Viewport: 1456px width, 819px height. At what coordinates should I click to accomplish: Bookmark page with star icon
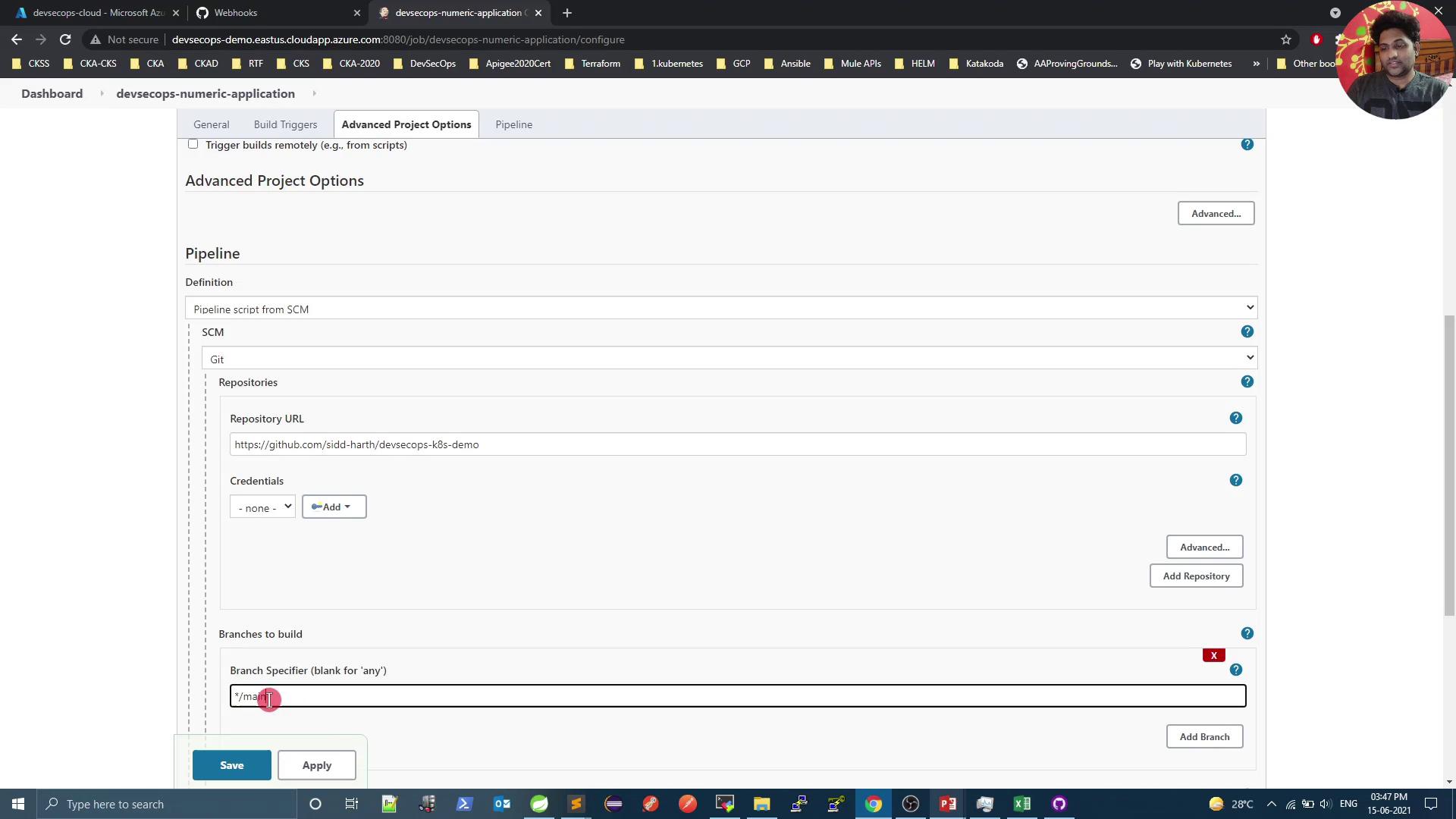coord(1285,39)
